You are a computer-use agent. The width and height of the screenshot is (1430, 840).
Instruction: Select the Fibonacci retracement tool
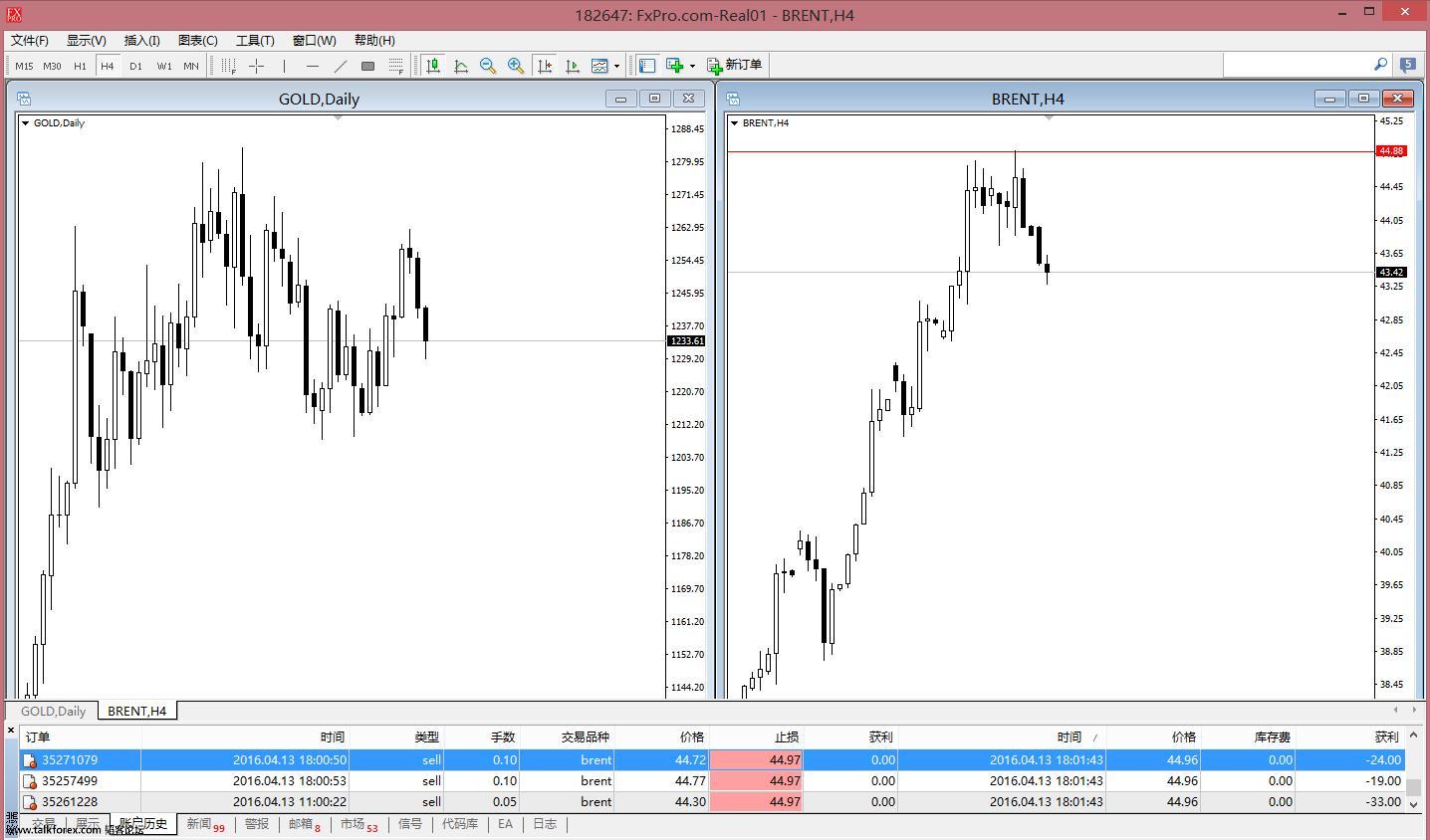coord(395,66)
